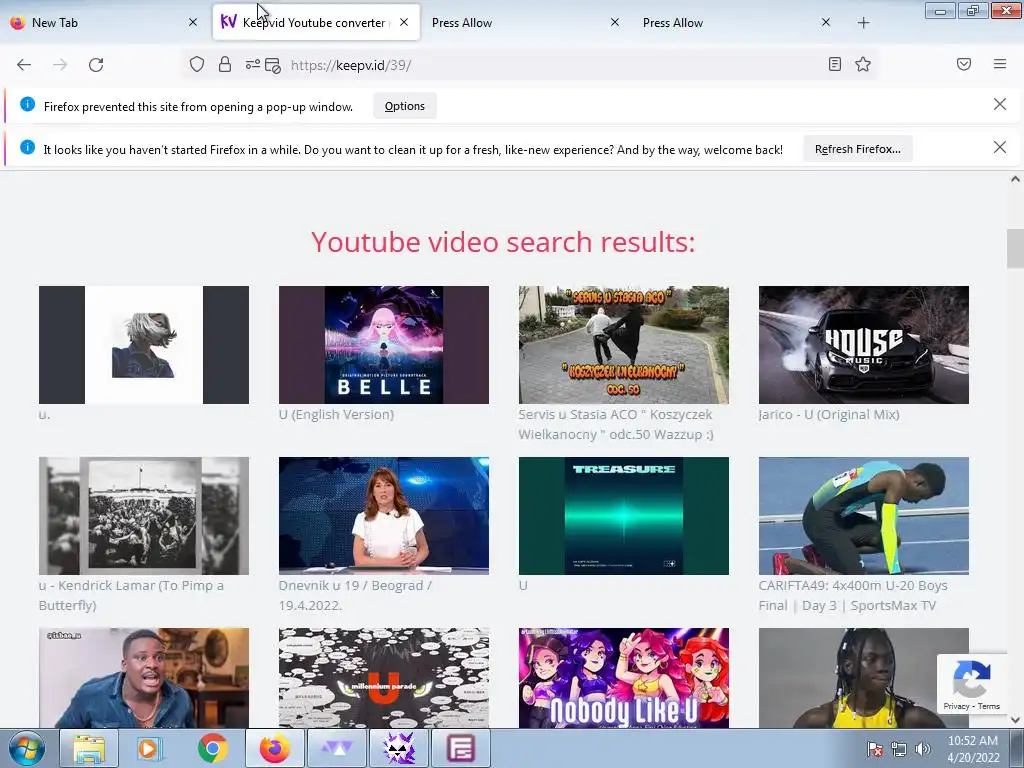Image resolution: width=1024 pixels, height=768 pixels.
Task: Open the purple triangles taskbar app
Action: click(336, 748)
